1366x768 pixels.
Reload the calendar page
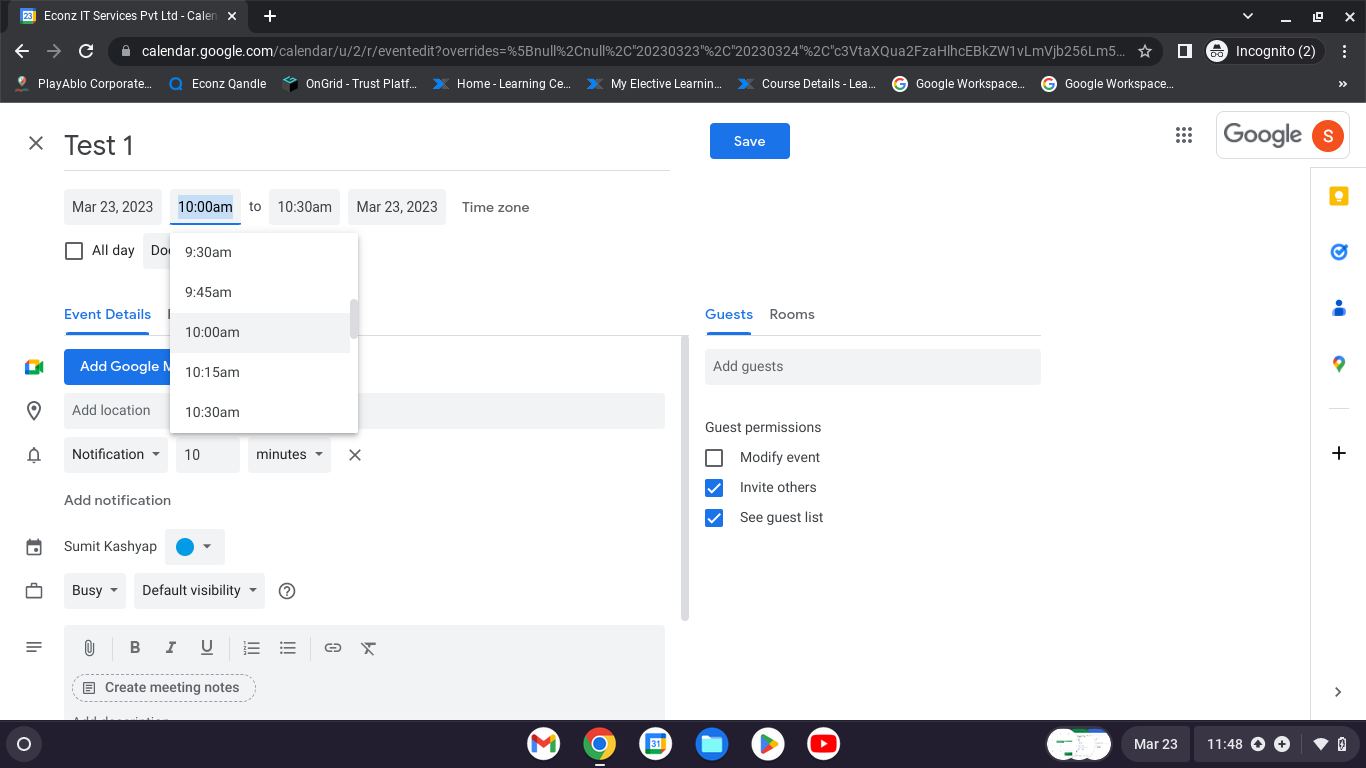tap(86, 51)
